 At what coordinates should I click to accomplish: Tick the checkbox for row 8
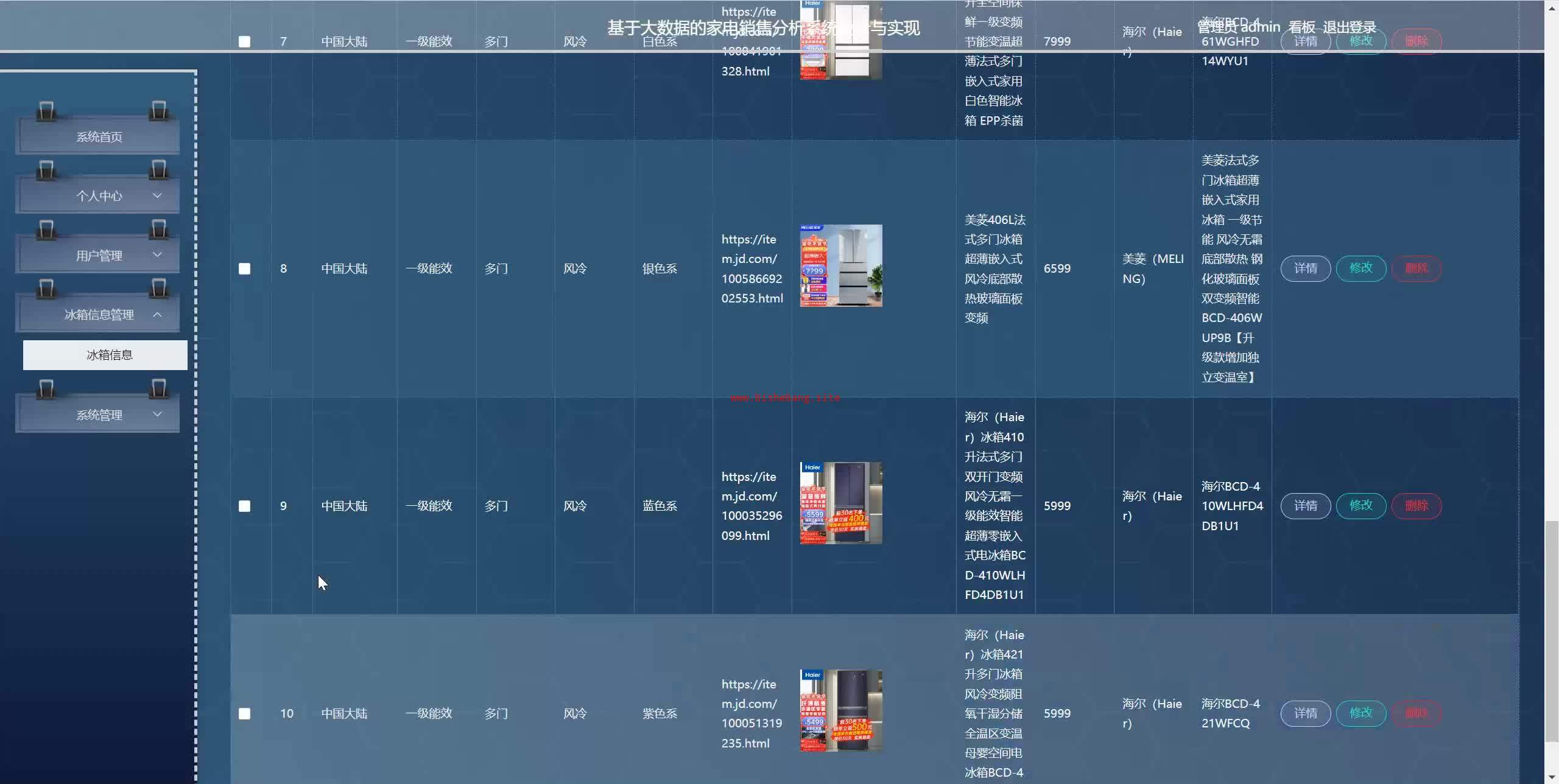[244, 268]
